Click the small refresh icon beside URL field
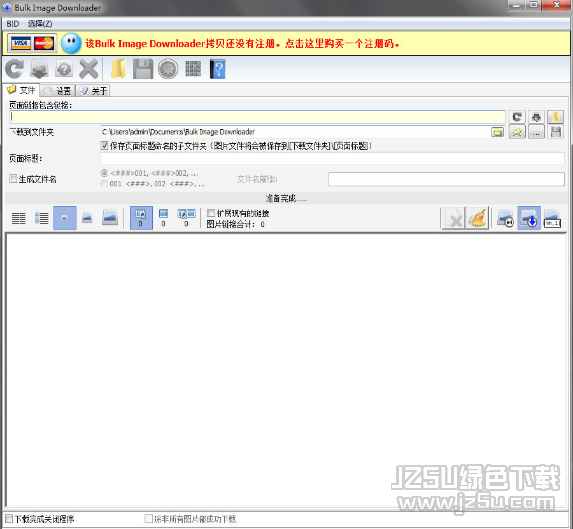This screenshot has height=529, width=573. click(517, 117)
